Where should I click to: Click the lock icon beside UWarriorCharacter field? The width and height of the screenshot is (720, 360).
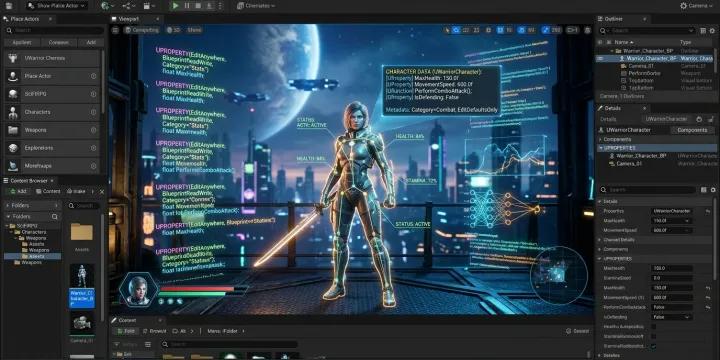pos(699,119)
